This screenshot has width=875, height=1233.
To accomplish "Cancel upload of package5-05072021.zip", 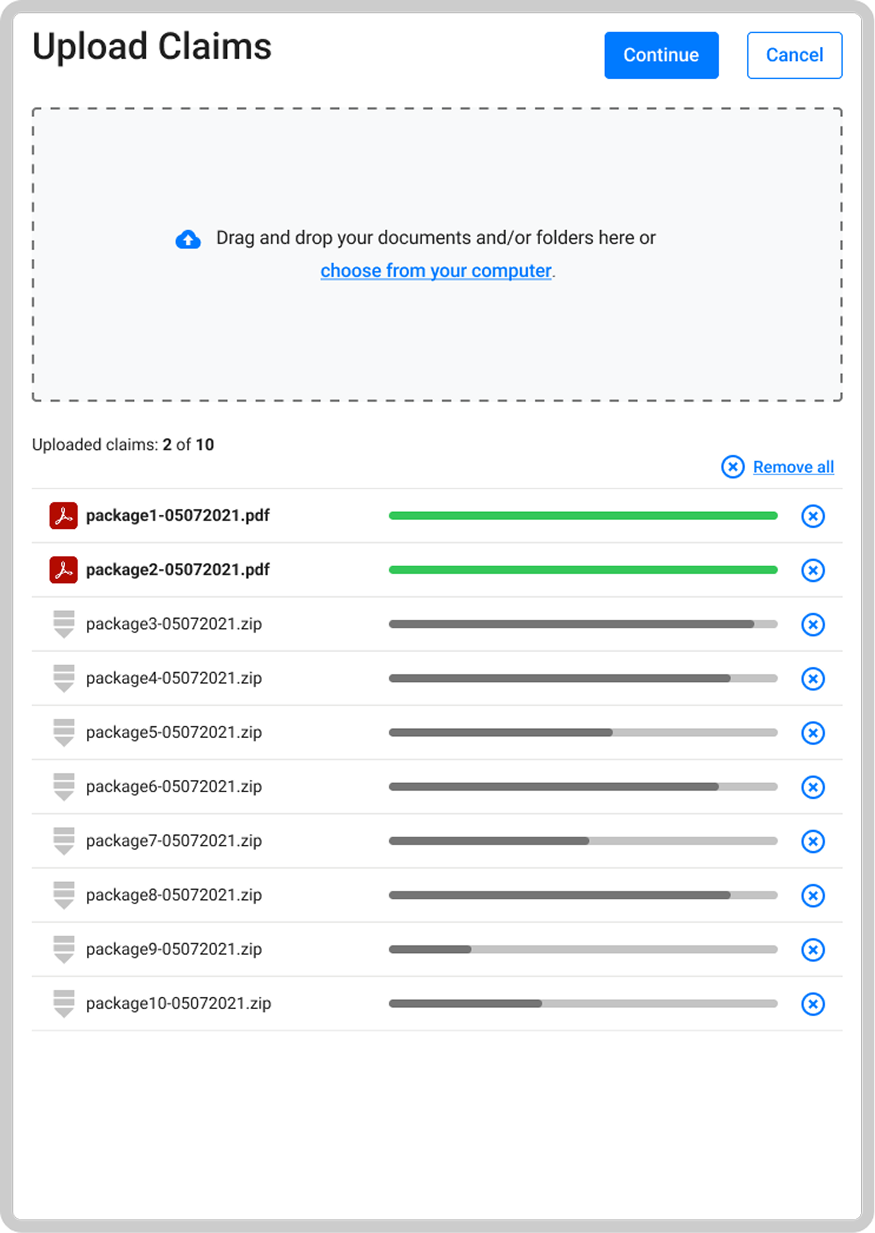I will (813, 733).
